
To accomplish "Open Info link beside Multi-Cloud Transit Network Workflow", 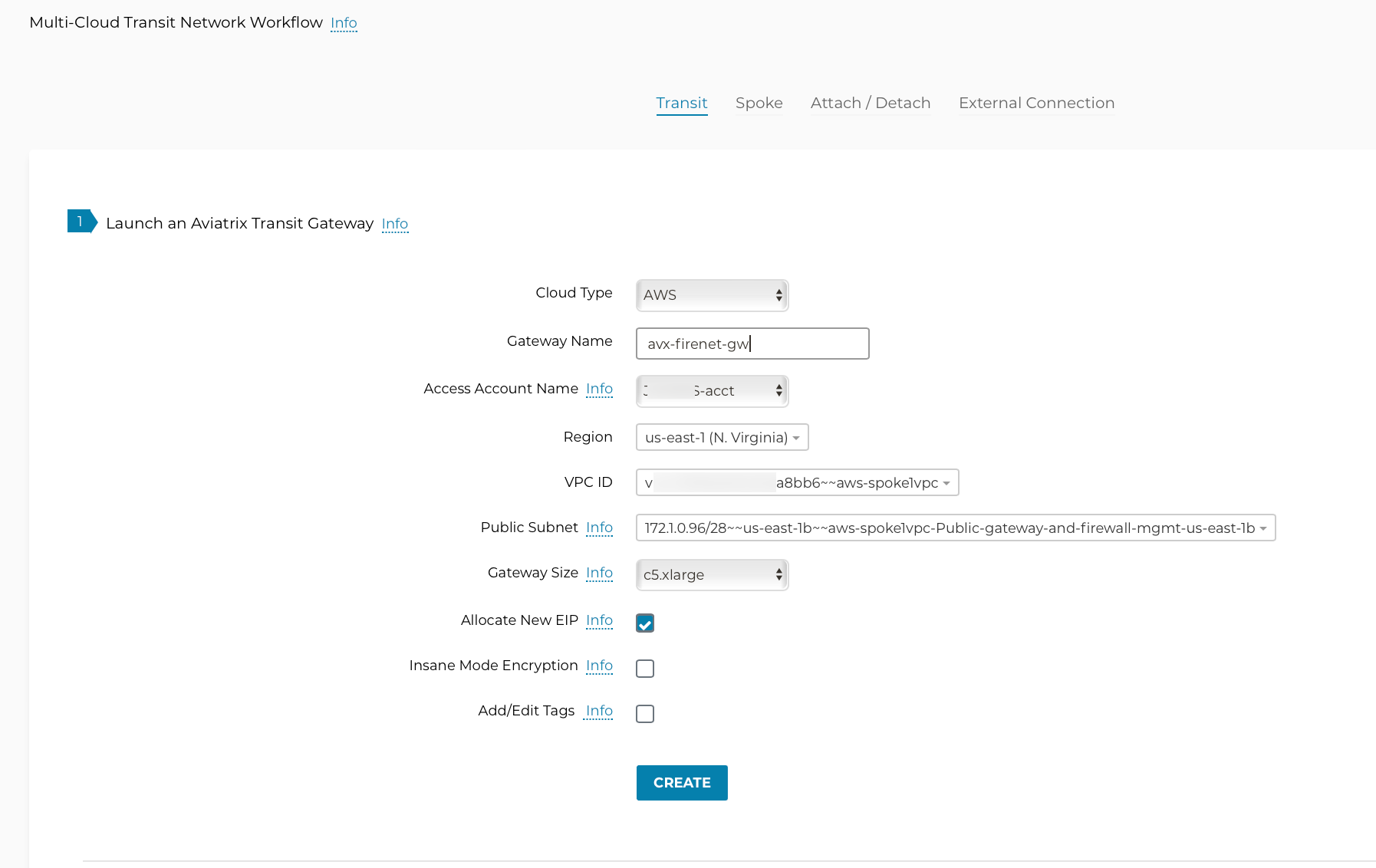I will [344, 23].
